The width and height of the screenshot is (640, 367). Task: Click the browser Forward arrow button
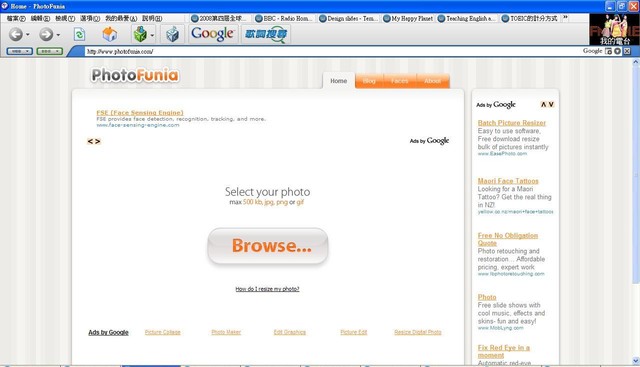point(46,34)
